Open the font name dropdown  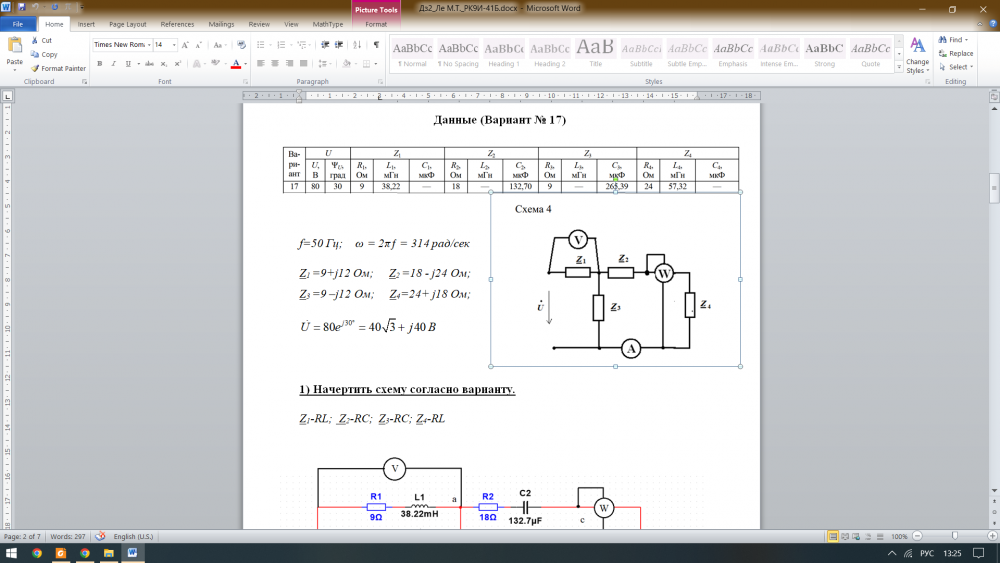(149, 45)
